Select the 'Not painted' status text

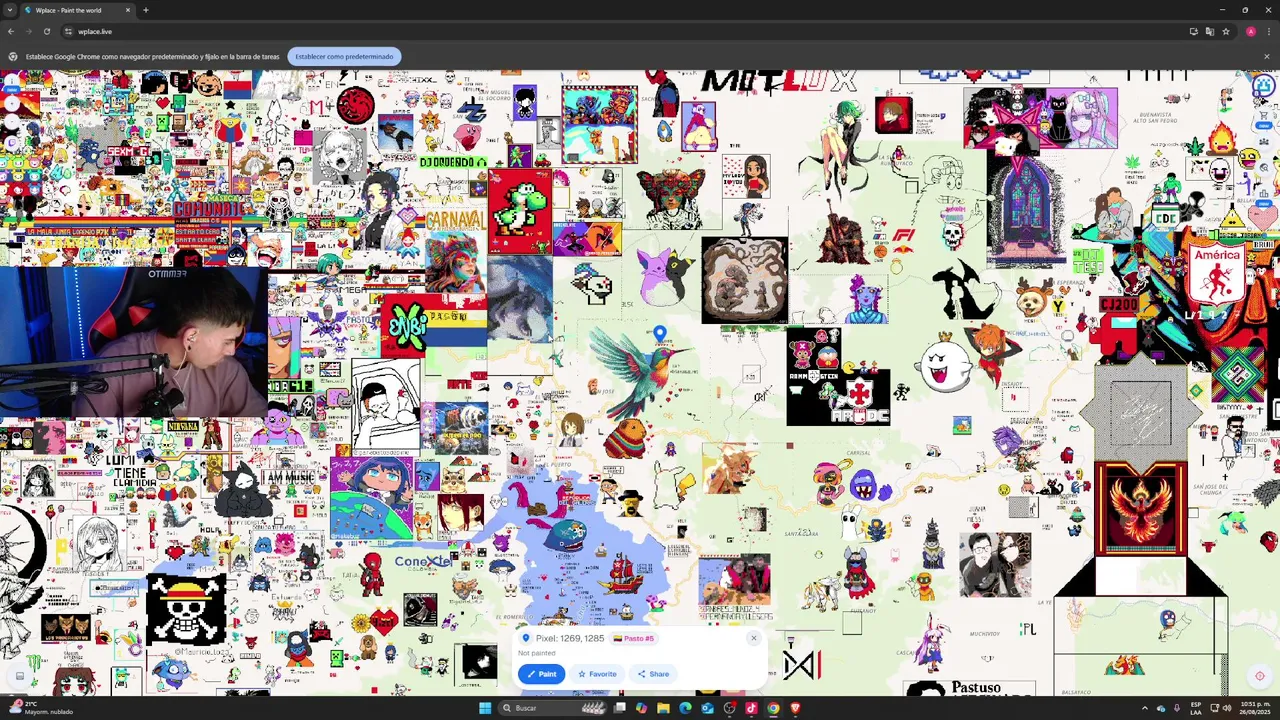(537, 653)
